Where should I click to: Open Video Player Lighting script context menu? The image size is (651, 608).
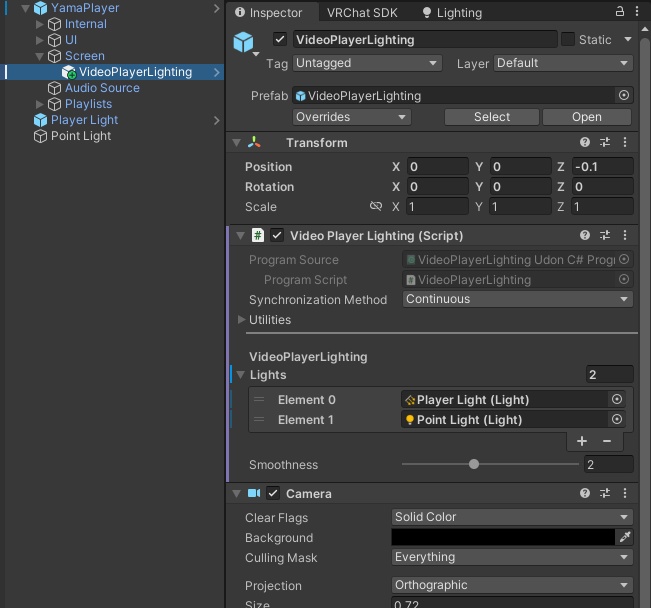click(x=625, y=235)
